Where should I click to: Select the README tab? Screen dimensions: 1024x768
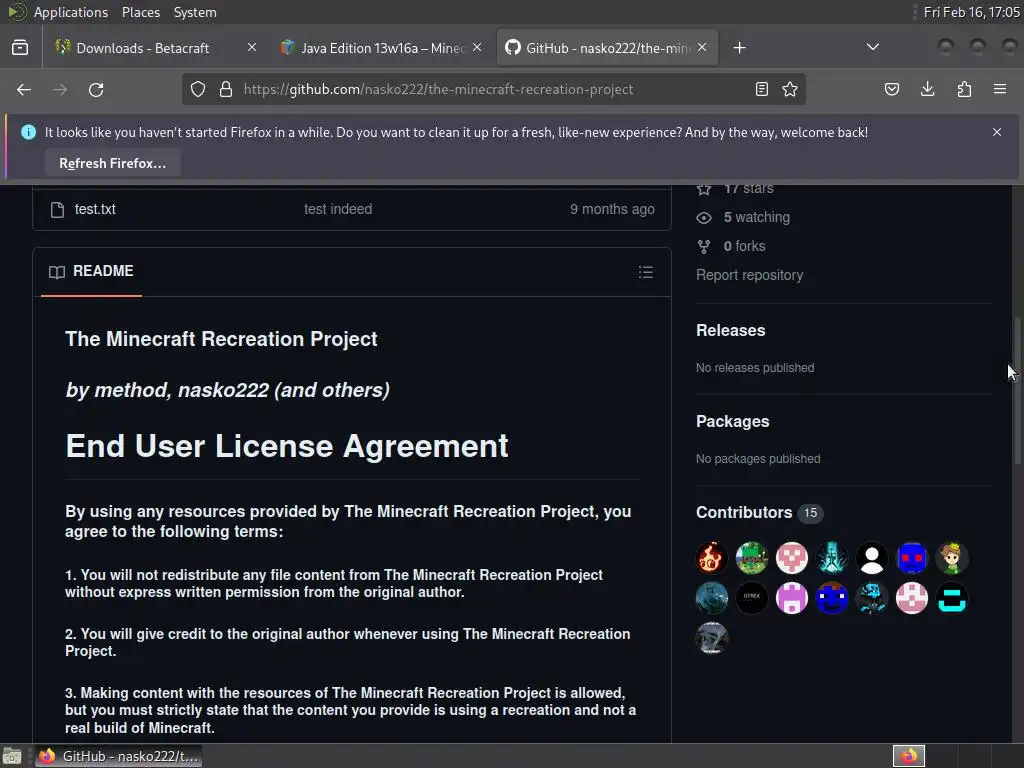91,271
